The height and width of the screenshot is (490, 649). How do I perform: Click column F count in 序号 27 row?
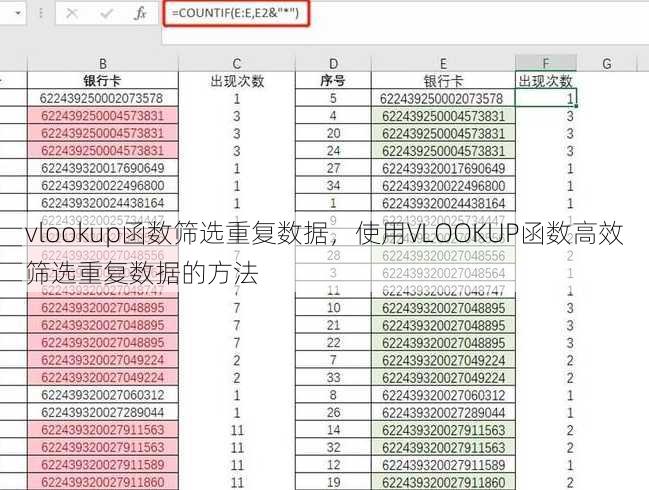546,168
